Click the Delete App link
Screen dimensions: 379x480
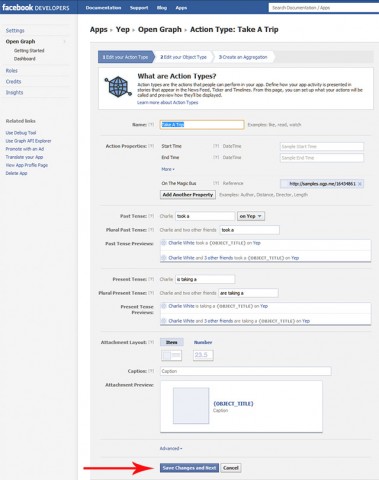(x=16, y=173)
